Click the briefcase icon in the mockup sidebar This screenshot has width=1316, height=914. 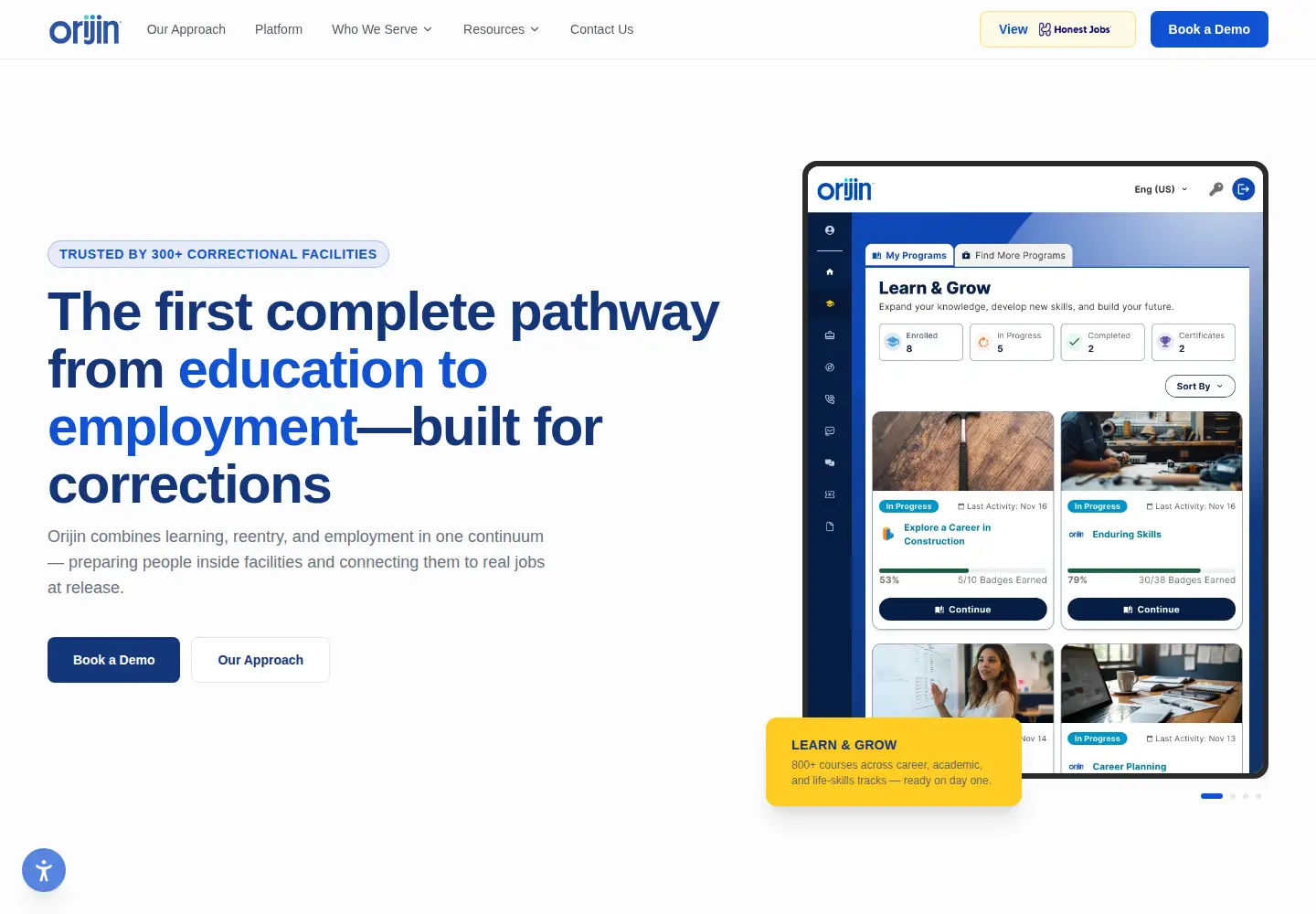click(x=830, y=335)
